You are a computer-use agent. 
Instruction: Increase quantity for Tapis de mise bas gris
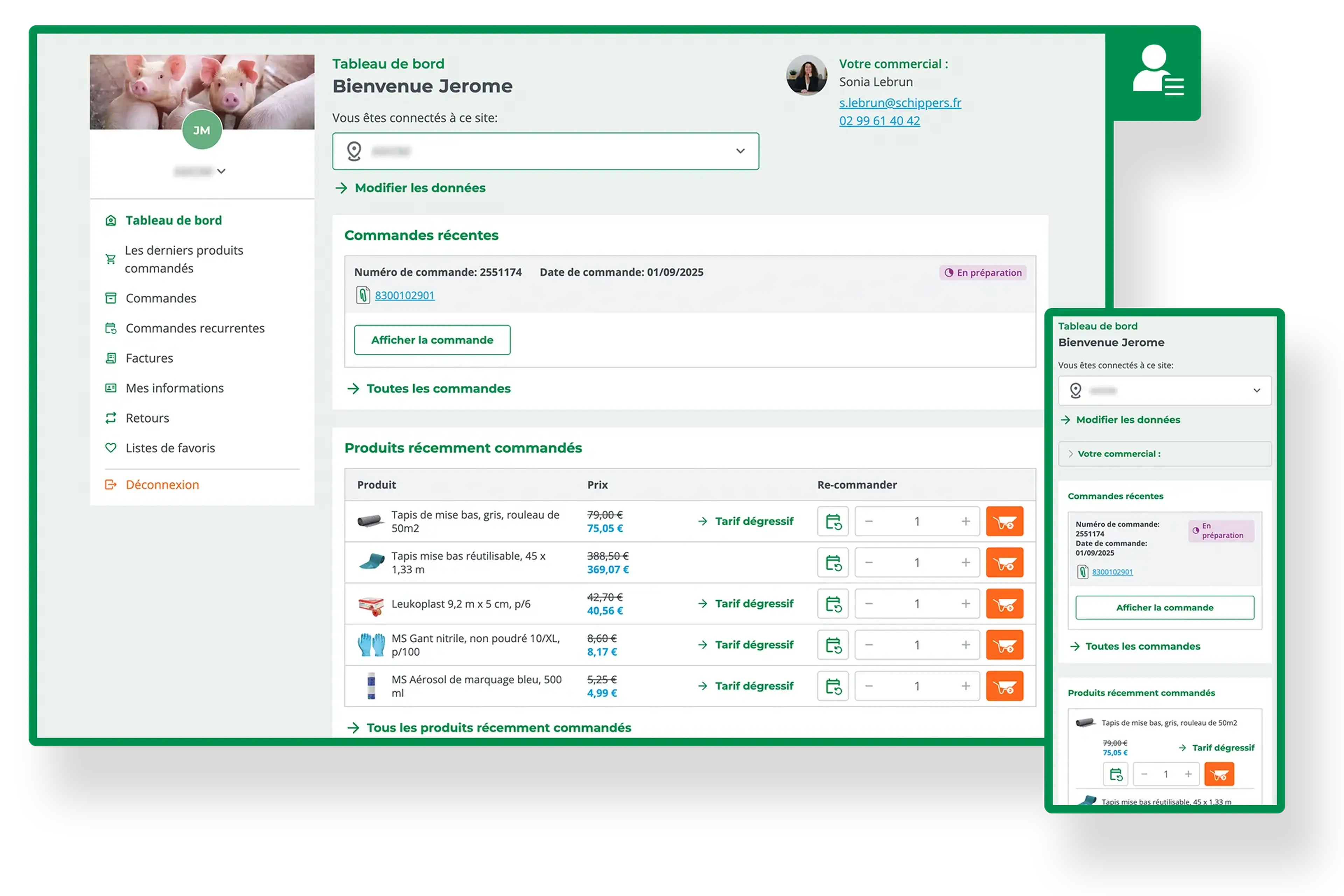coord(965,521)
